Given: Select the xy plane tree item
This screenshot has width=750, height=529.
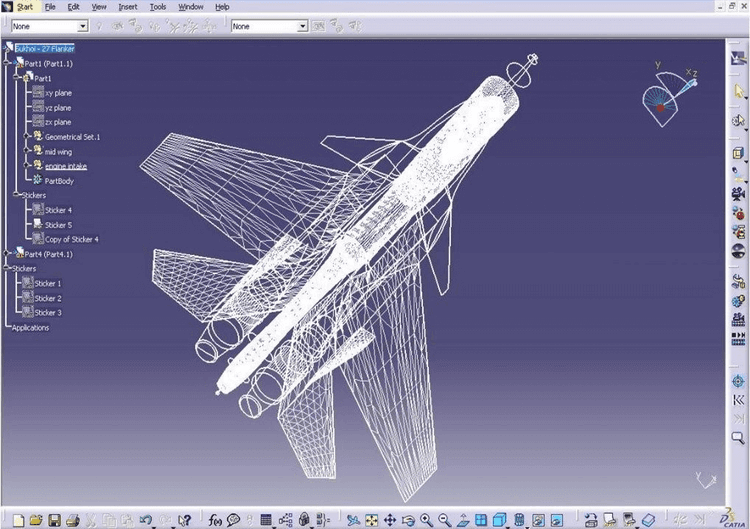Looking at the screenshot, I should [x=58, y=92].
